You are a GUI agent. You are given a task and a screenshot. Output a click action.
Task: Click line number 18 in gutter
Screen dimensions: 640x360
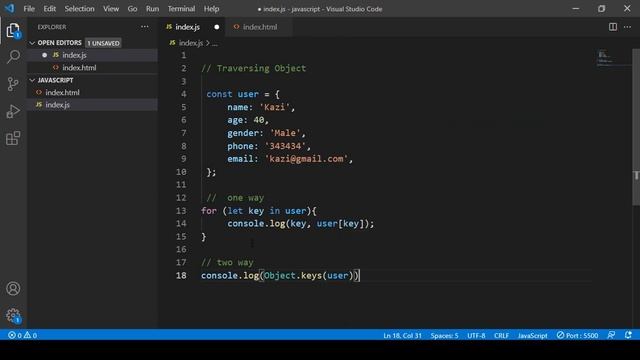181,276
